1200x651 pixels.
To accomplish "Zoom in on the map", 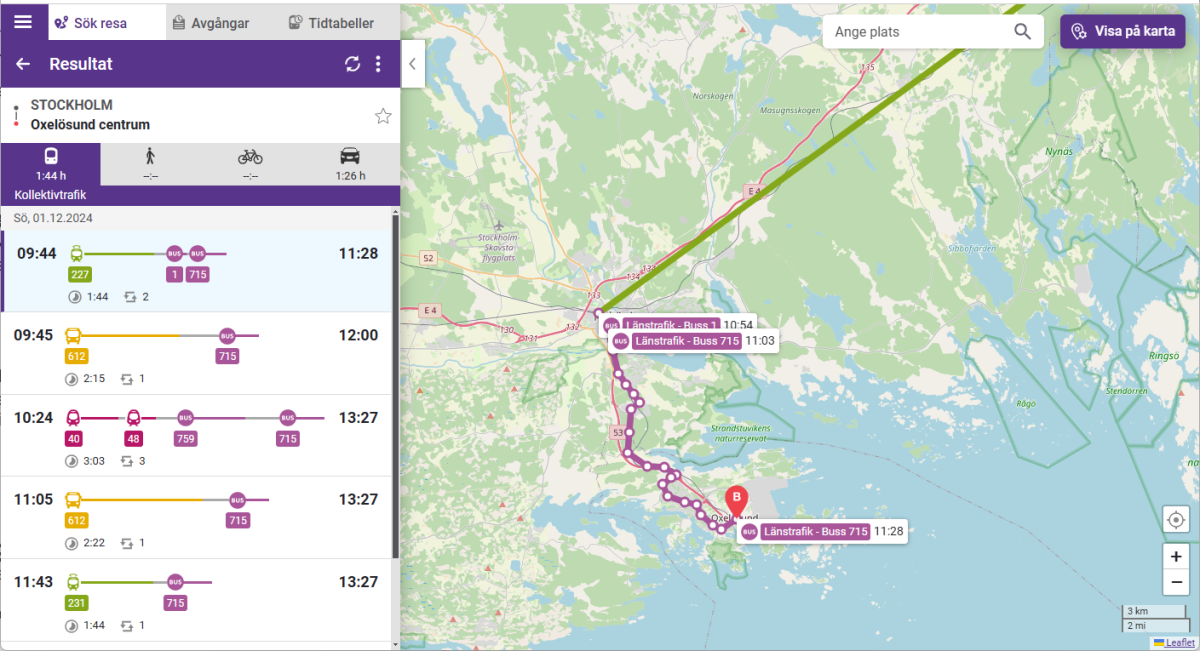I will (x=1176, y=557).
